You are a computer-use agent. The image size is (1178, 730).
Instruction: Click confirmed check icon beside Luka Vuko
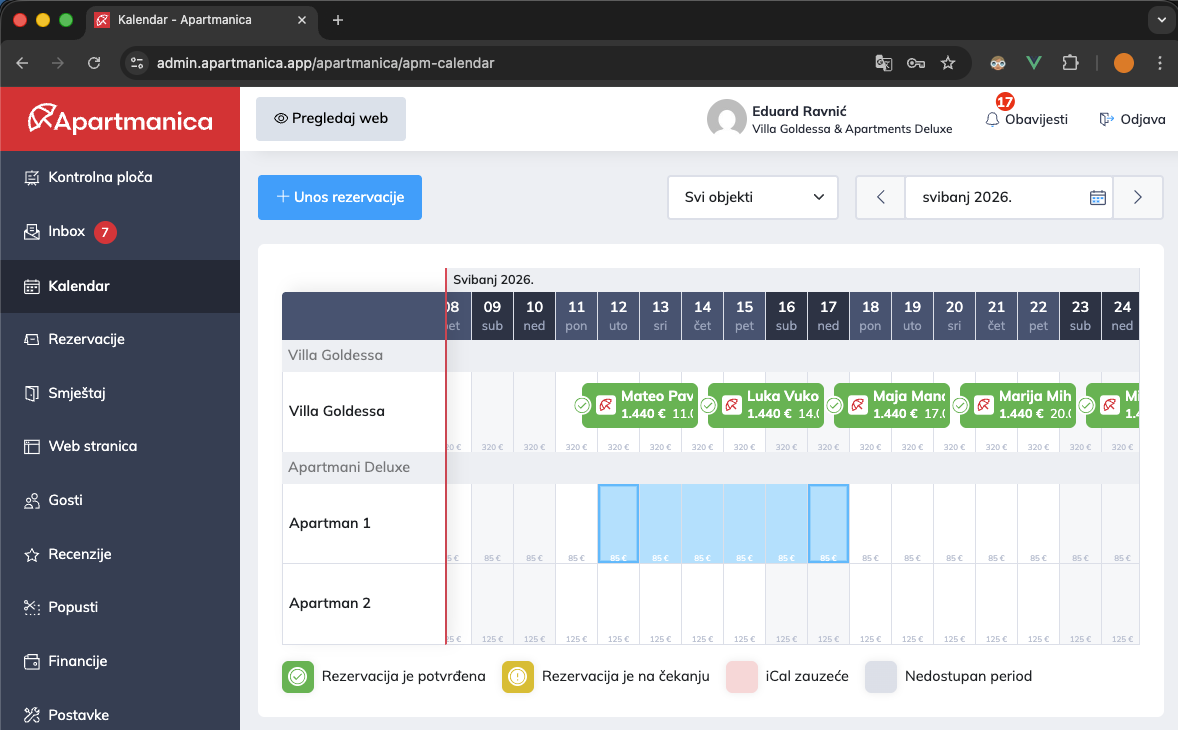(708, 406)
